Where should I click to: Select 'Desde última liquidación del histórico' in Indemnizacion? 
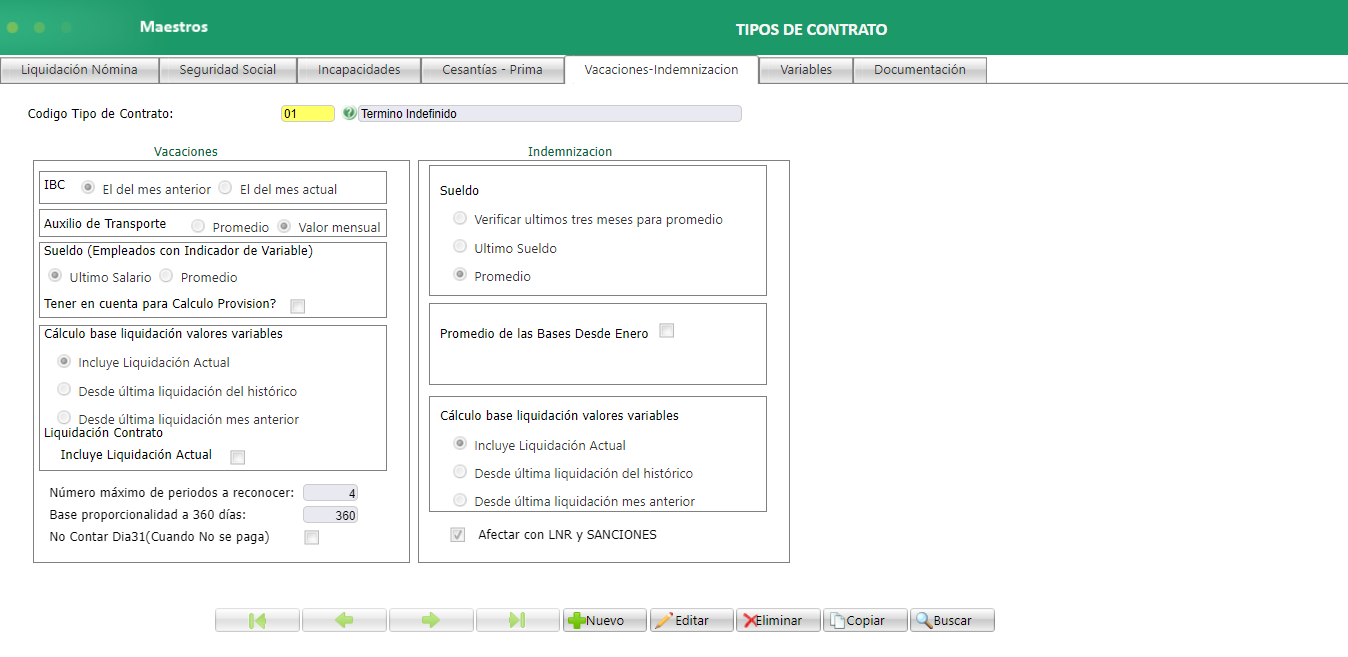point(460,472)
